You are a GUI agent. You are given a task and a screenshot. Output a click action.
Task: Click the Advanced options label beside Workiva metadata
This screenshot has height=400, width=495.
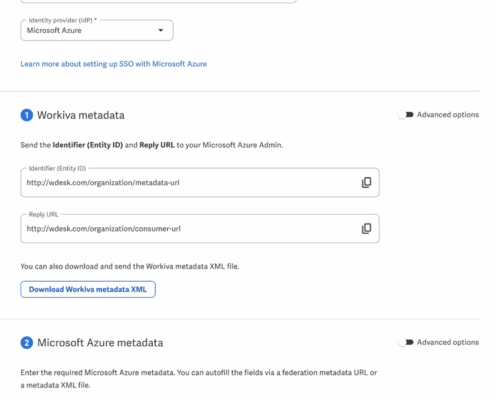pyautogui.click(x=448, y=115)
